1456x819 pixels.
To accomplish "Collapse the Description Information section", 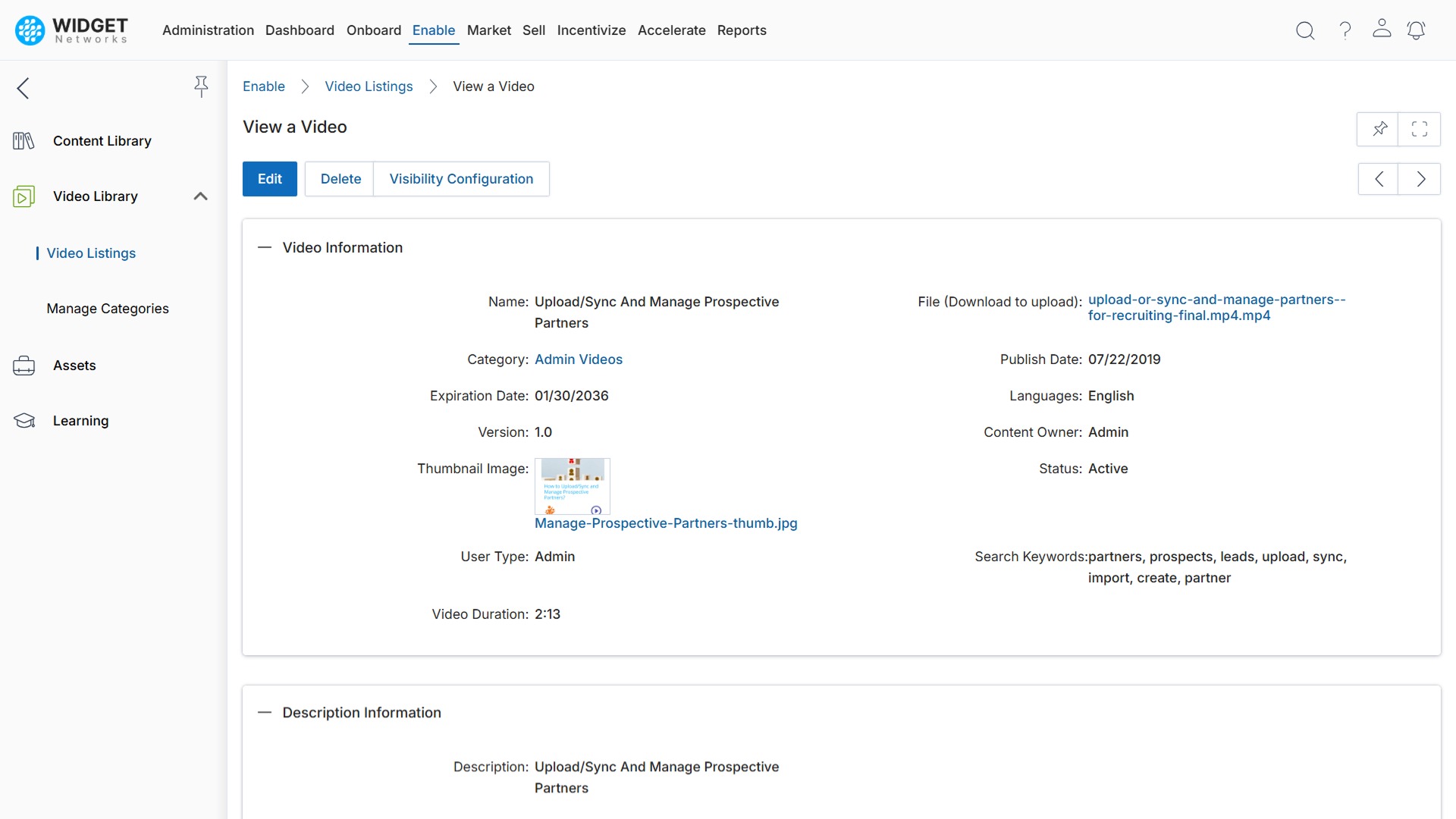I will click(264, 713).
